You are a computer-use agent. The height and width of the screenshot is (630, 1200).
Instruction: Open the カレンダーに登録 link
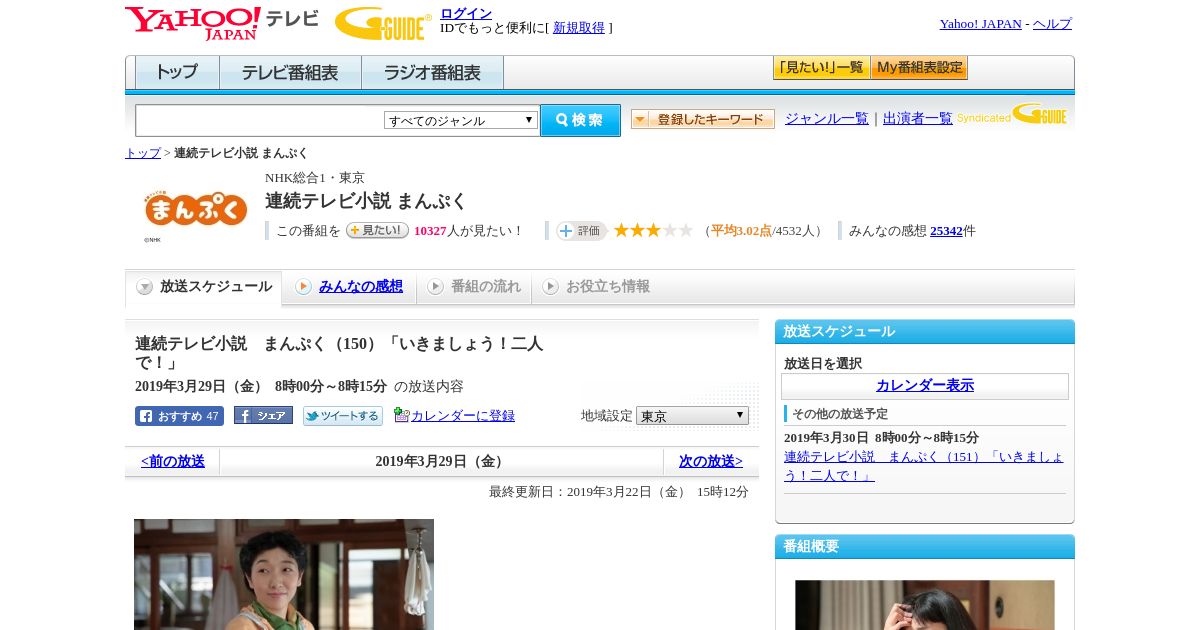[463, 416]
